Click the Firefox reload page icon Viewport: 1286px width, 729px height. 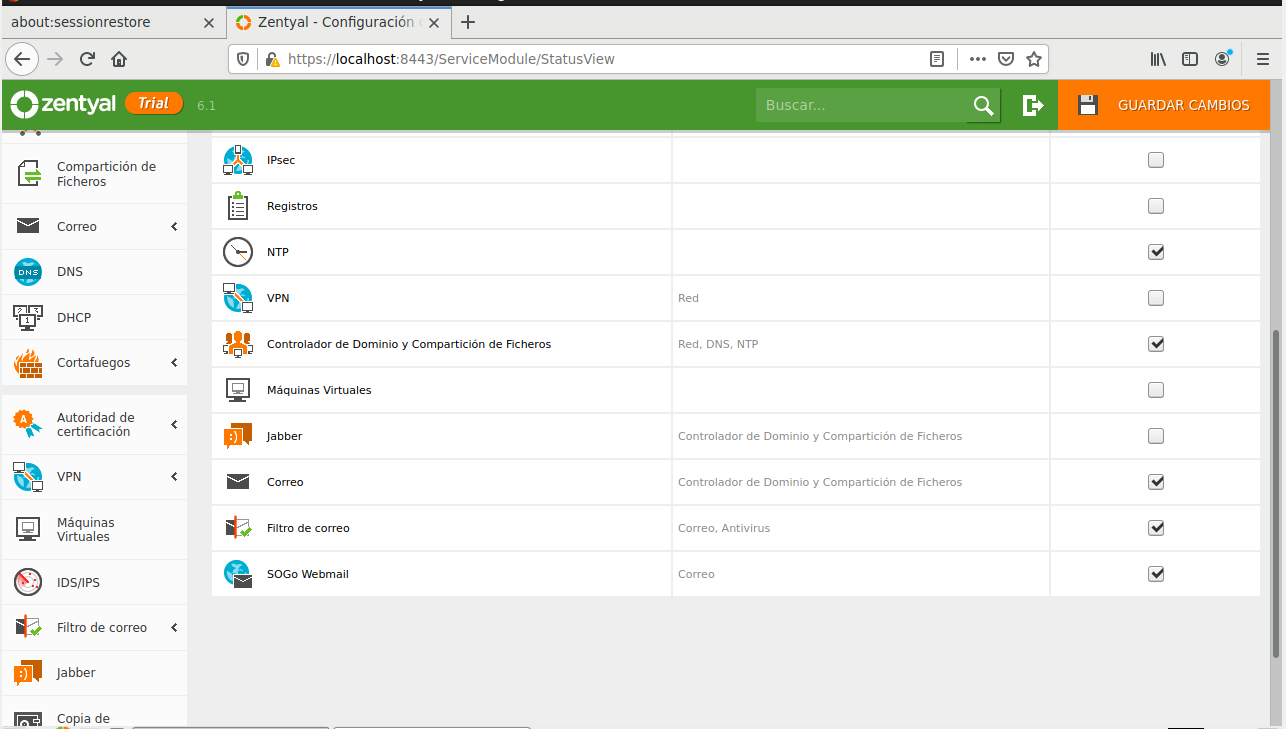(87, 59)
